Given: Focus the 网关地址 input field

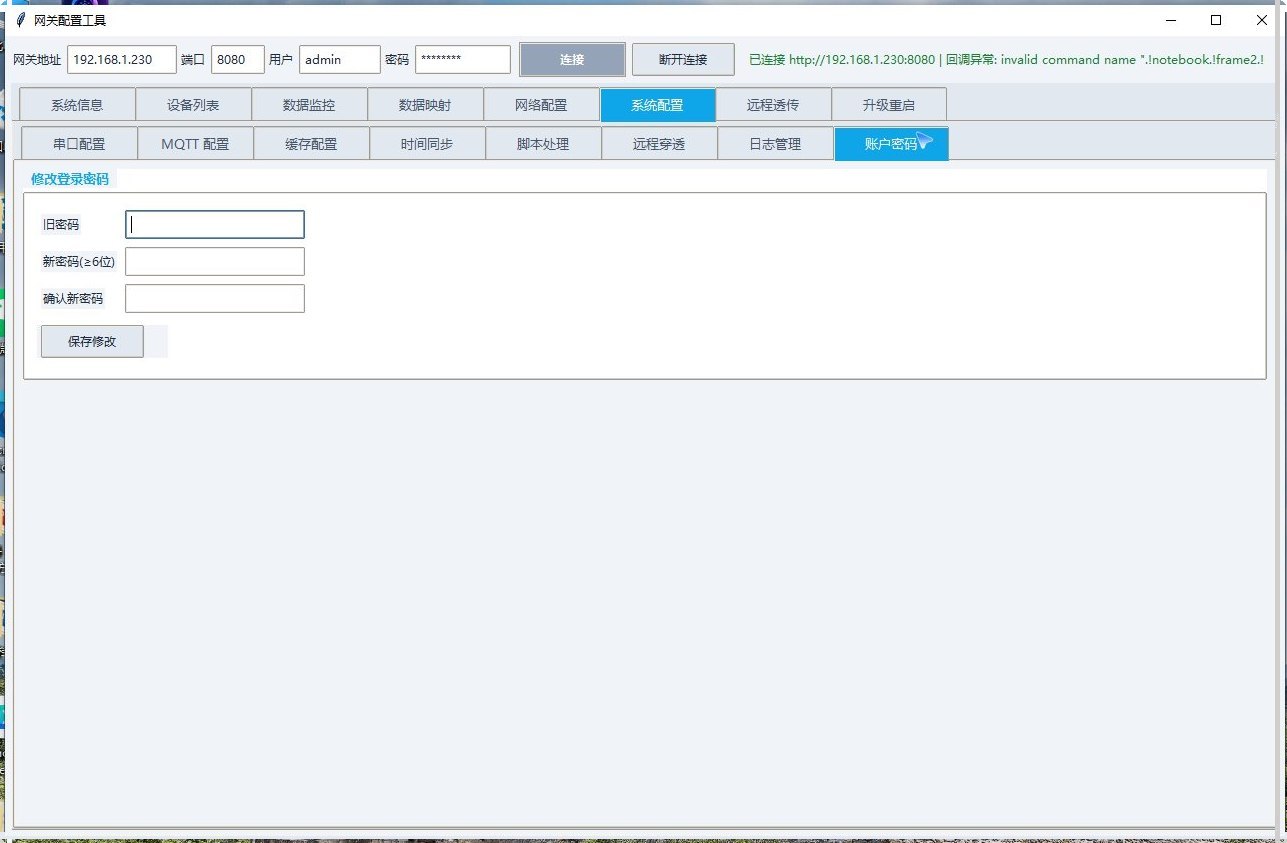Looking at the screenshot, I should pyautogui.click(x=122, y=60).
